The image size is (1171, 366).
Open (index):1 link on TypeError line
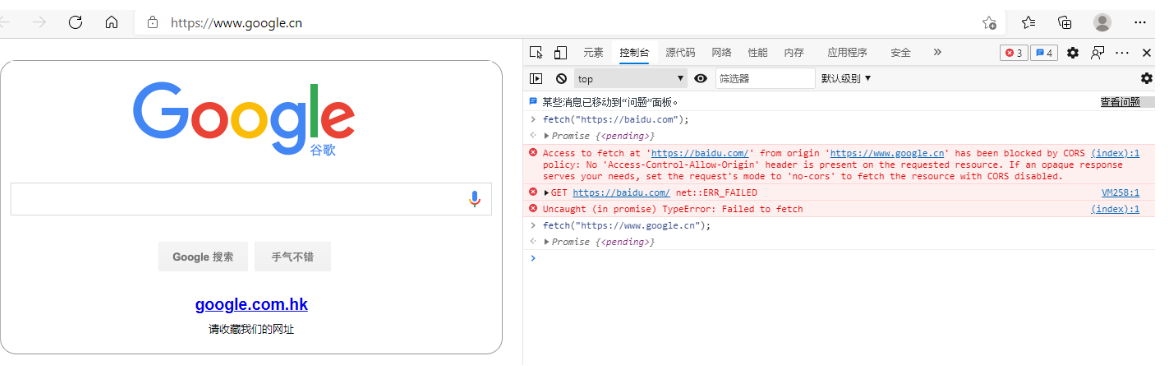(1115, 209)
